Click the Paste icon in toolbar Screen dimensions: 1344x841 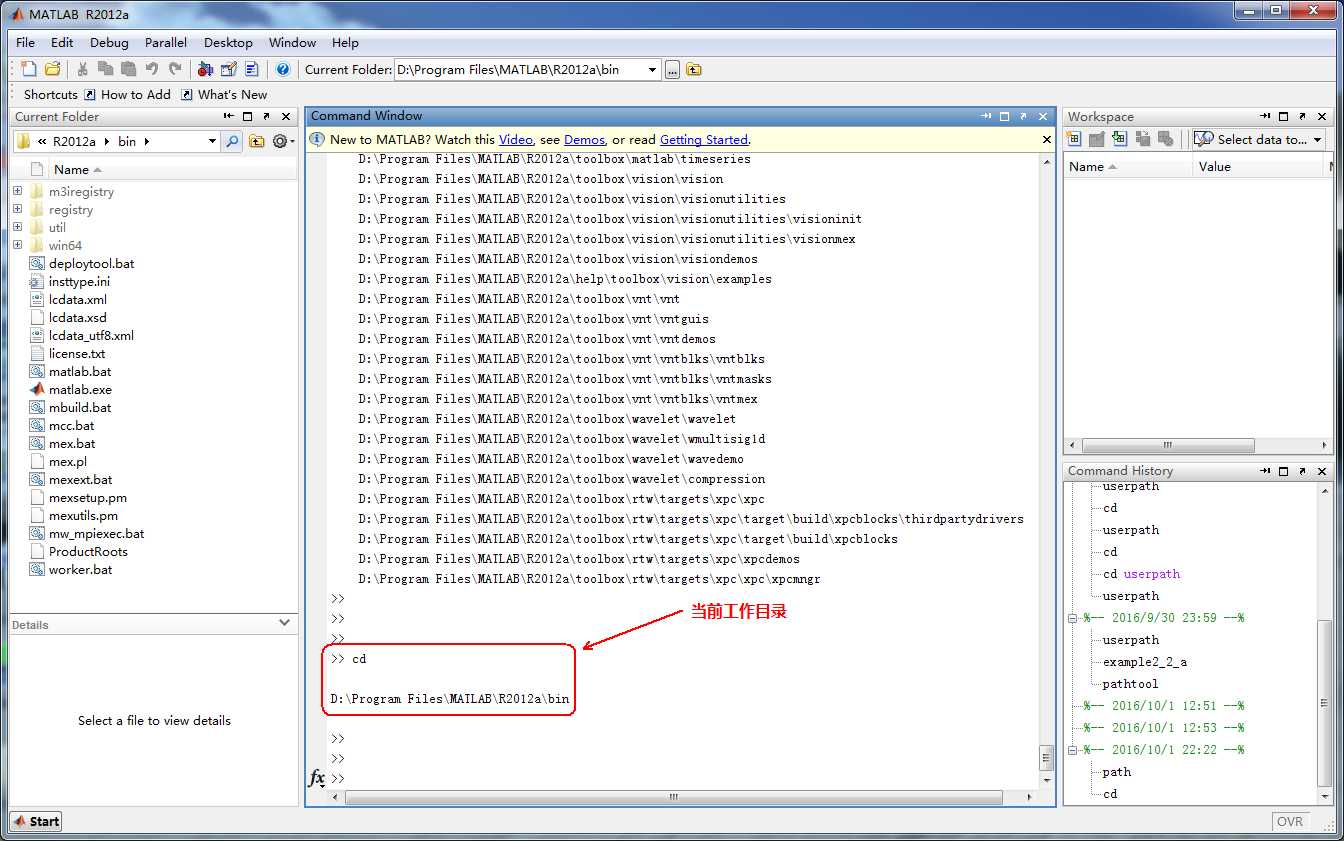coord(129,69)
